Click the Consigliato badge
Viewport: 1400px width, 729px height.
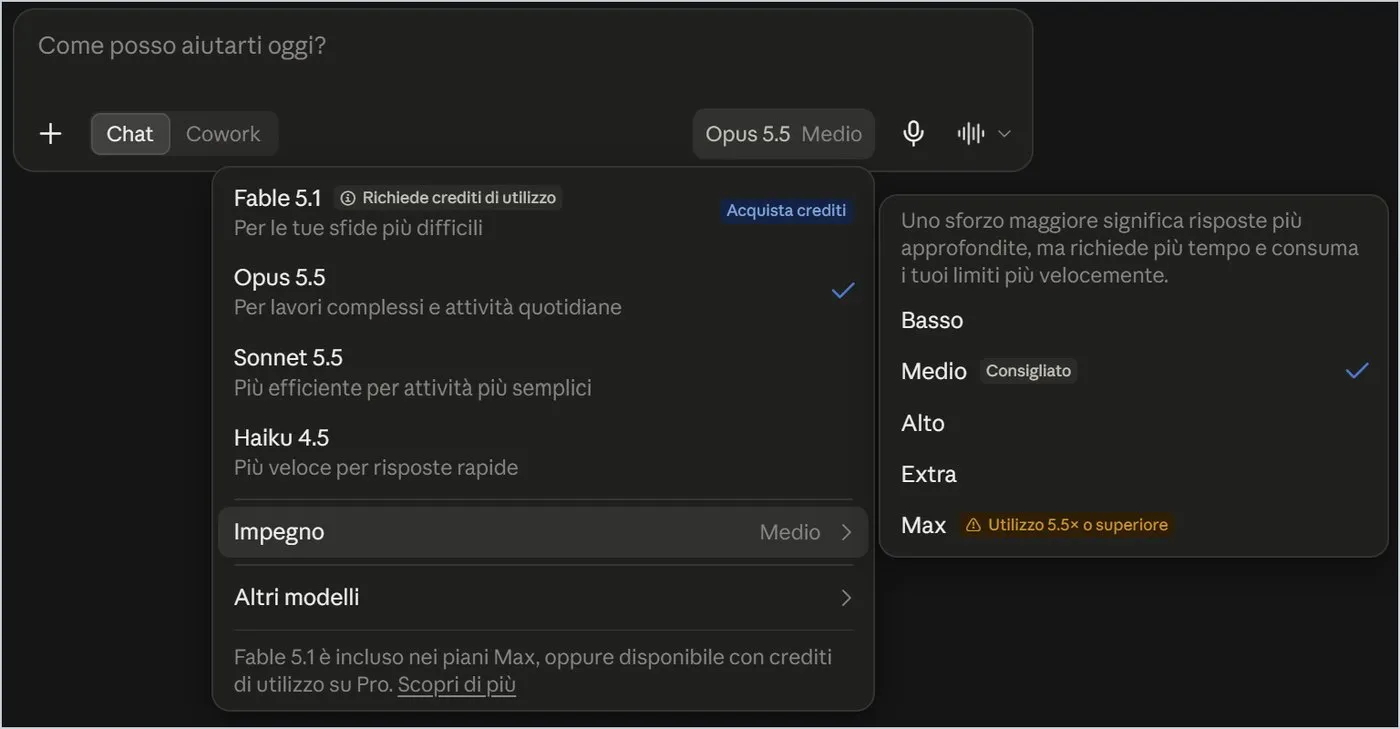coord(1028,371)
